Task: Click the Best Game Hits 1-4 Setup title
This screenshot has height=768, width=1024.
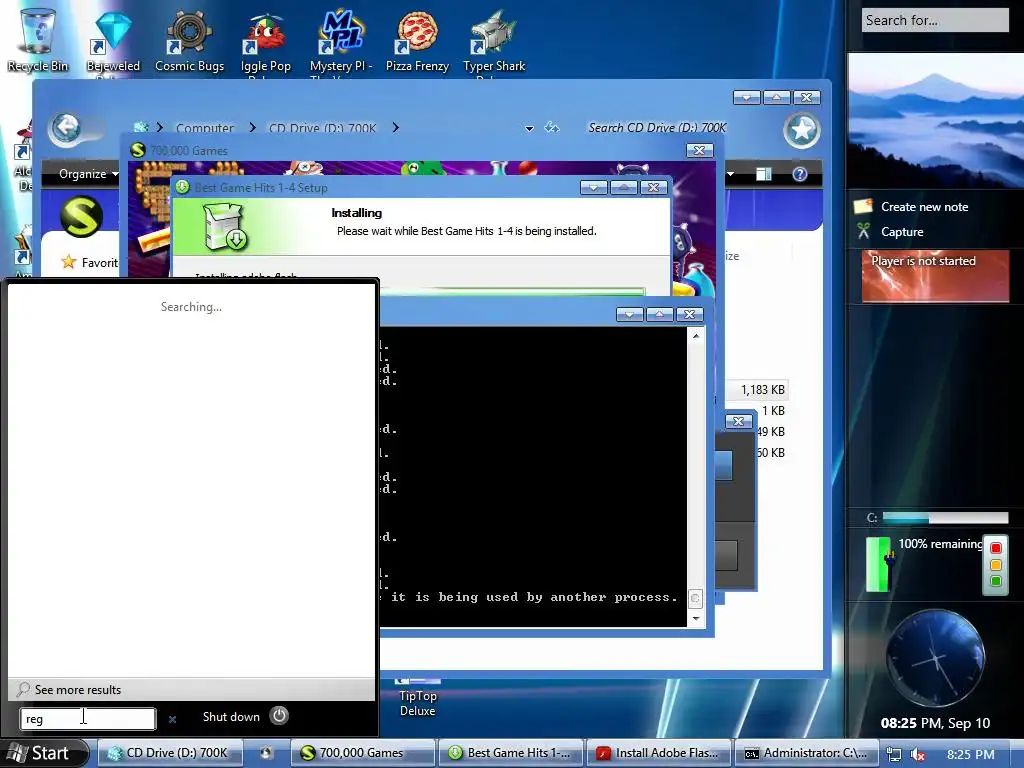Action: click(261, 187)
